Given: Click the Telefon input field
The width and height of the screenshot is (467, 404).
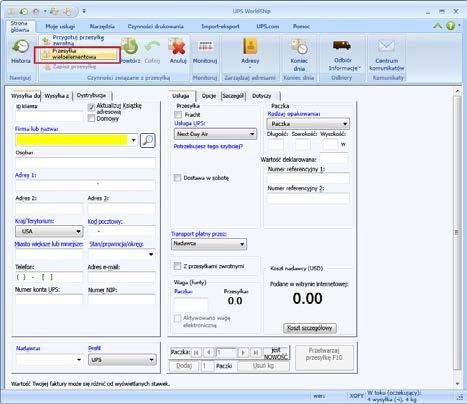Looking at the screenshot, I should click(x=49, y=277).
